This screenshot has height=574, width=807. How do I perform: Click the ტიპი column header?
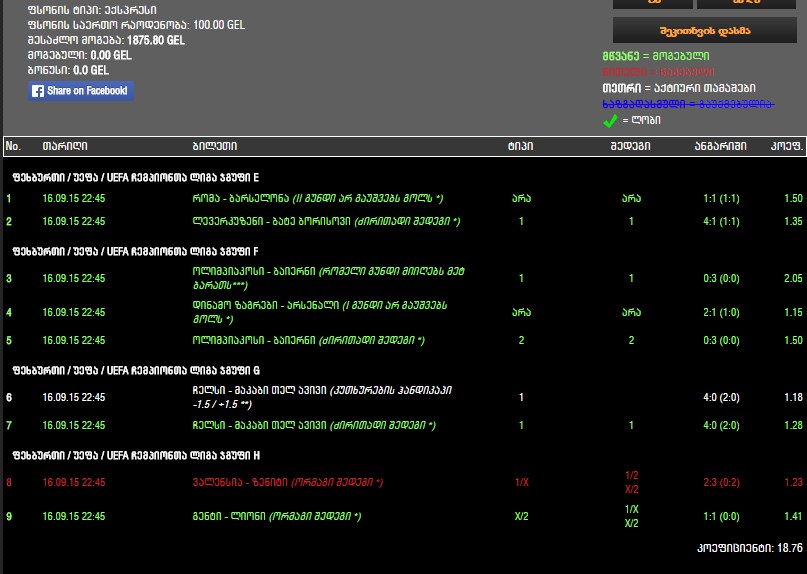pos(520,146)
